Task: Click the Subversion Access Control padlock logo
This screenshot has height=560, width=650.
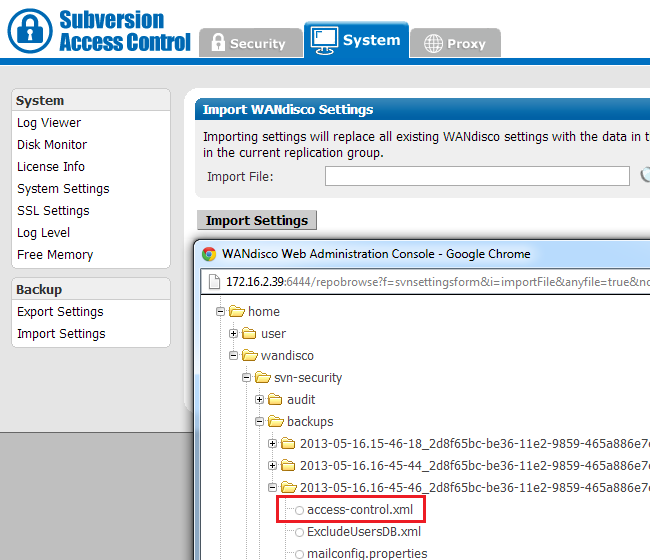Action: (x=30, y=31)
